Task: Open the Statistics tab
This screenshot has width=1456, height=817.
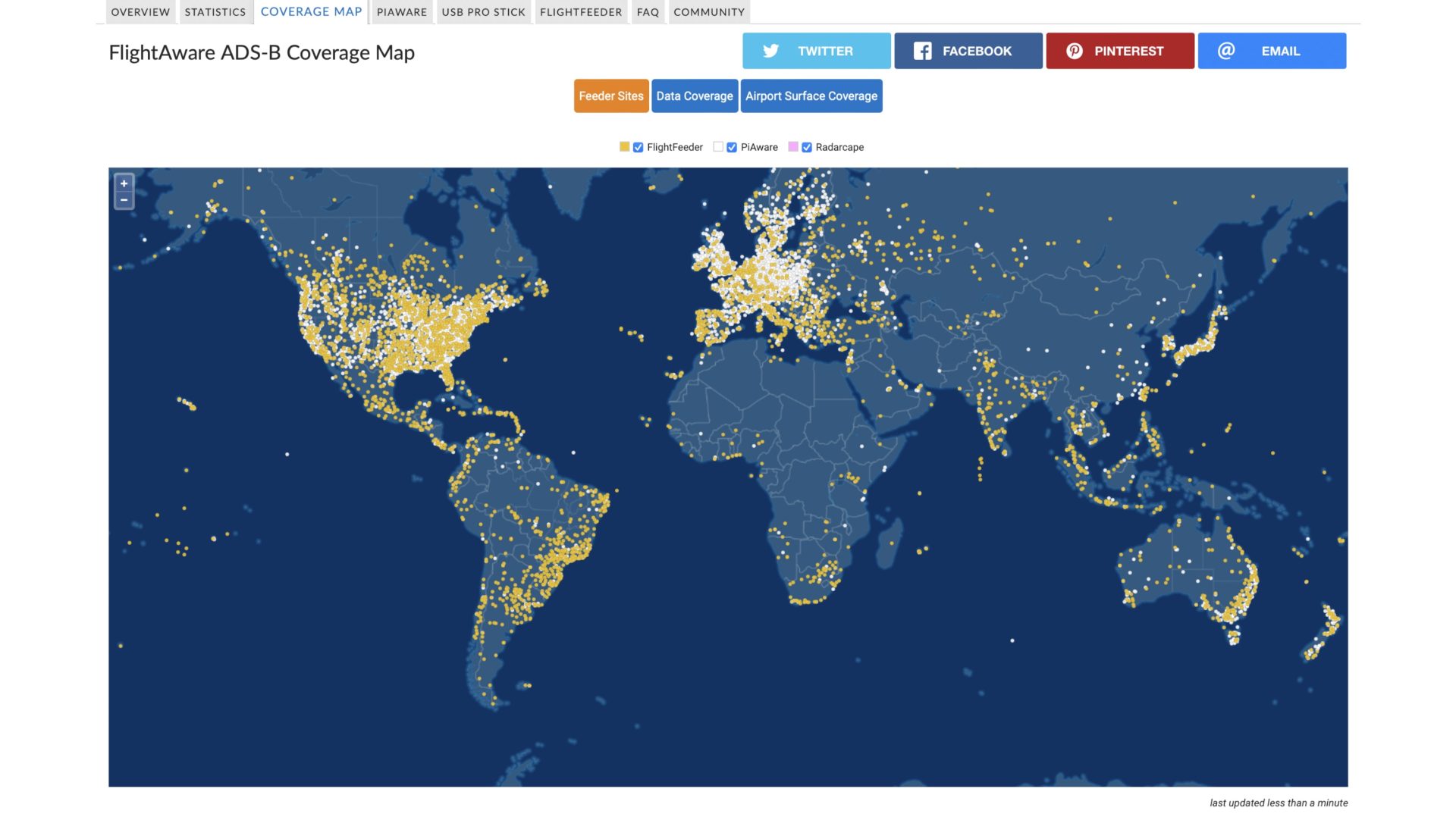Action: click(x=215, y=12)
